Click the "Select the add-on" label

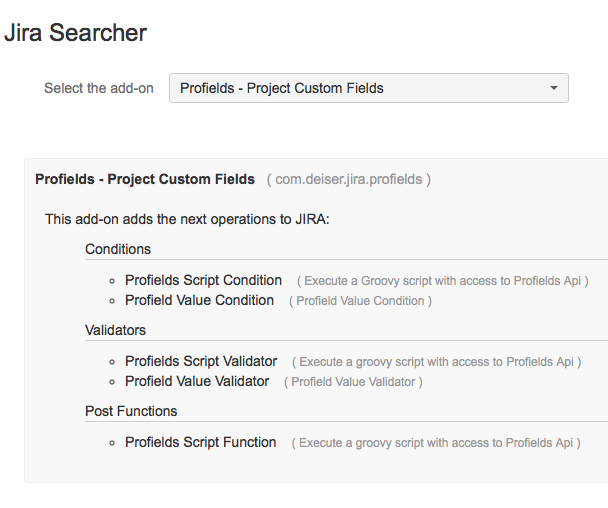(x=99, y=88)
